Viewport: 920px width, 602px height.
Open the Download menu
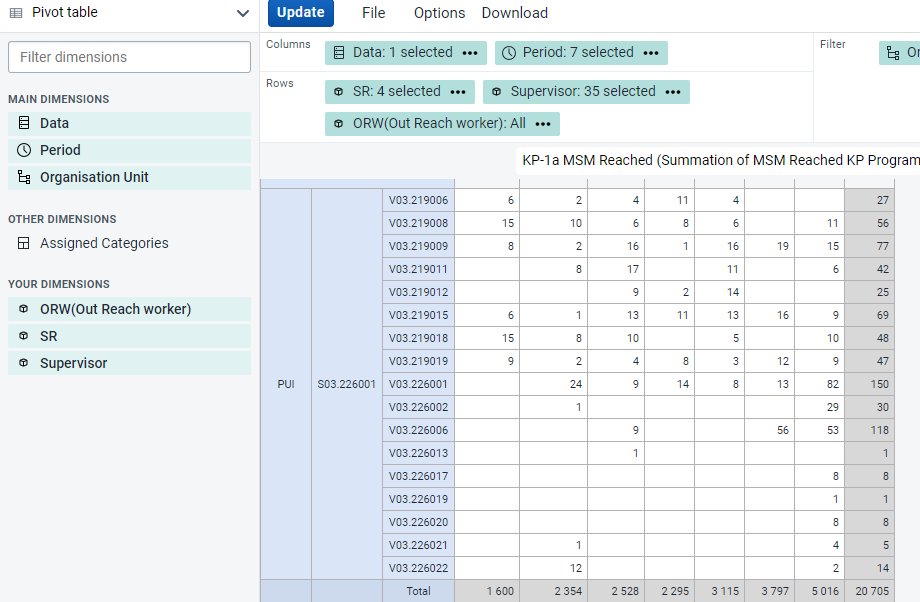[515, 13]
